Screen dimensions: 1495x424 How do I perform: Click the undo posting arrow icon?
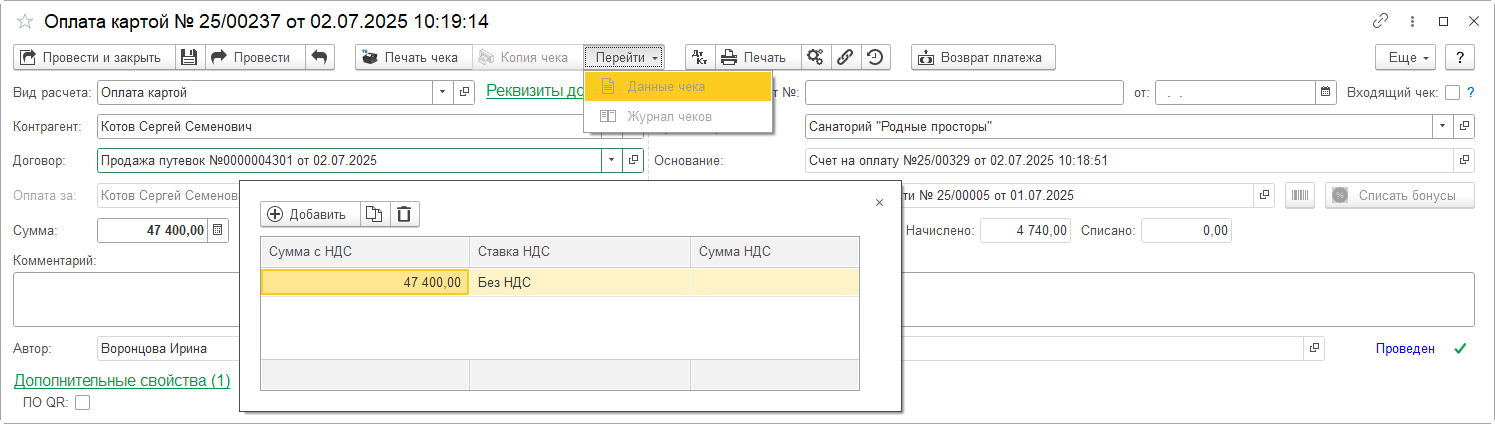click(x=319, y=57)
